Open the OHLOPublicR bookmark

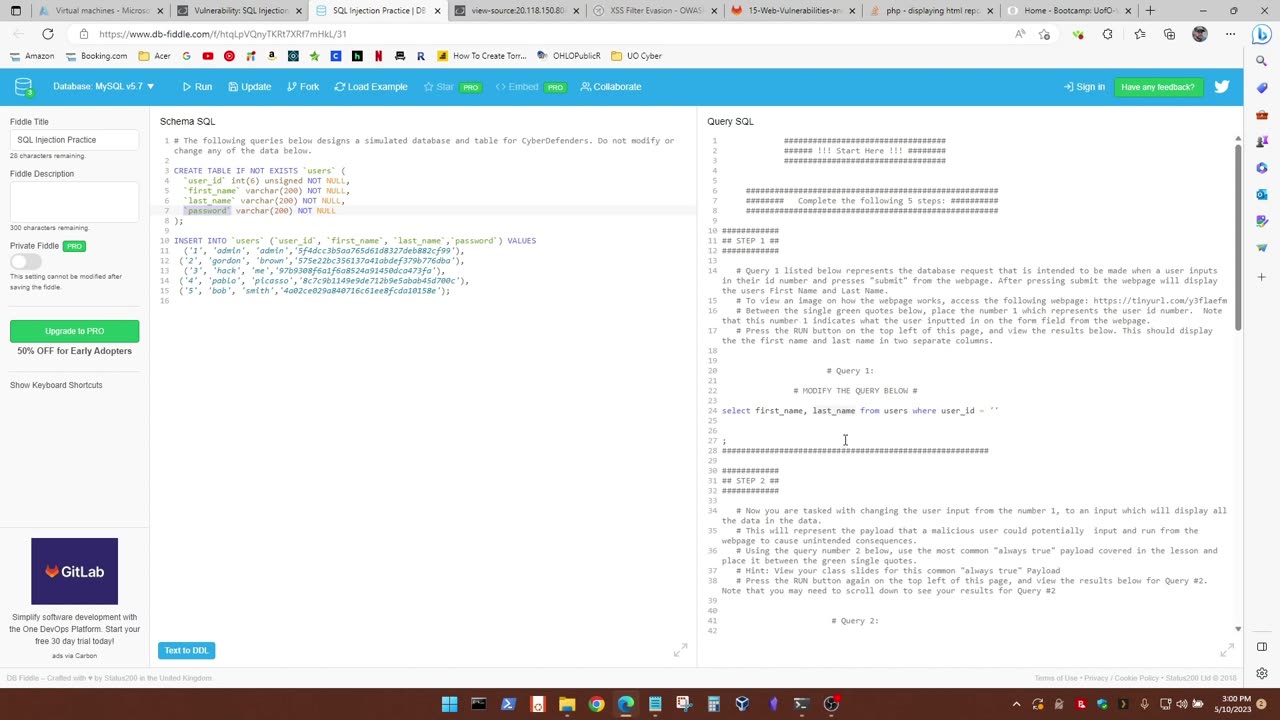click(x=569, y=56)
